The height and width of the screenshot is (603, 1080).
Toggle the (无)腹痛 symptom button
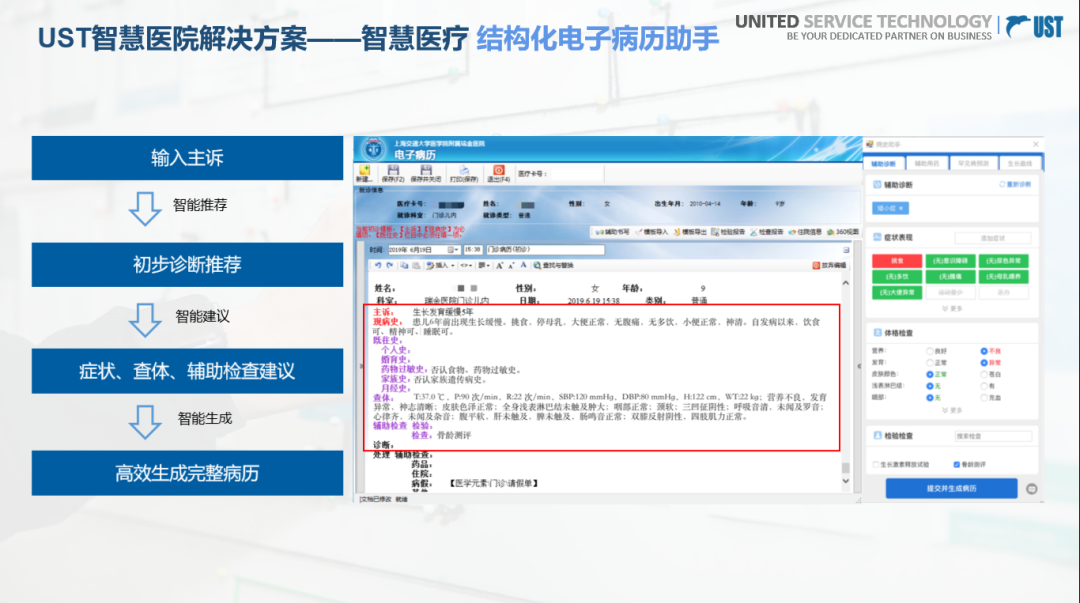click(950, 277)
